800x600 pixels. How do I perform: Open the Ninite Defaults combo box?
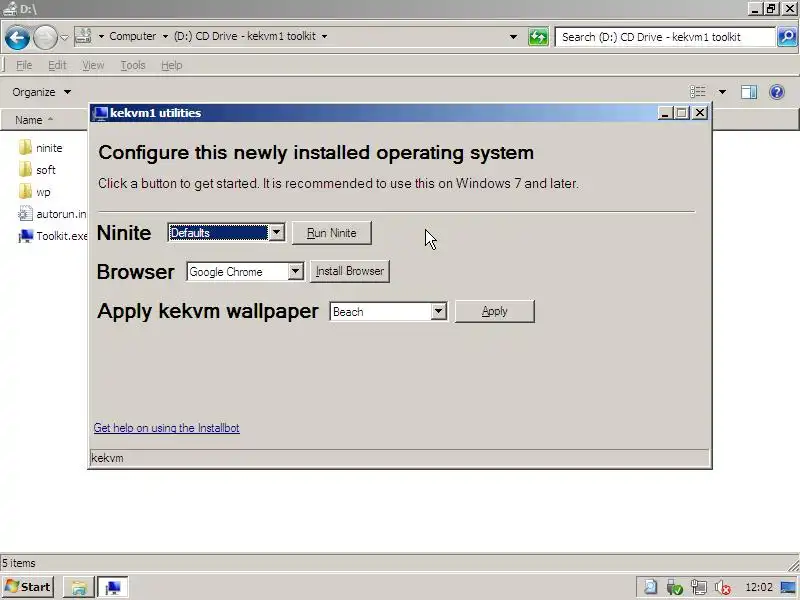[227, 233]
